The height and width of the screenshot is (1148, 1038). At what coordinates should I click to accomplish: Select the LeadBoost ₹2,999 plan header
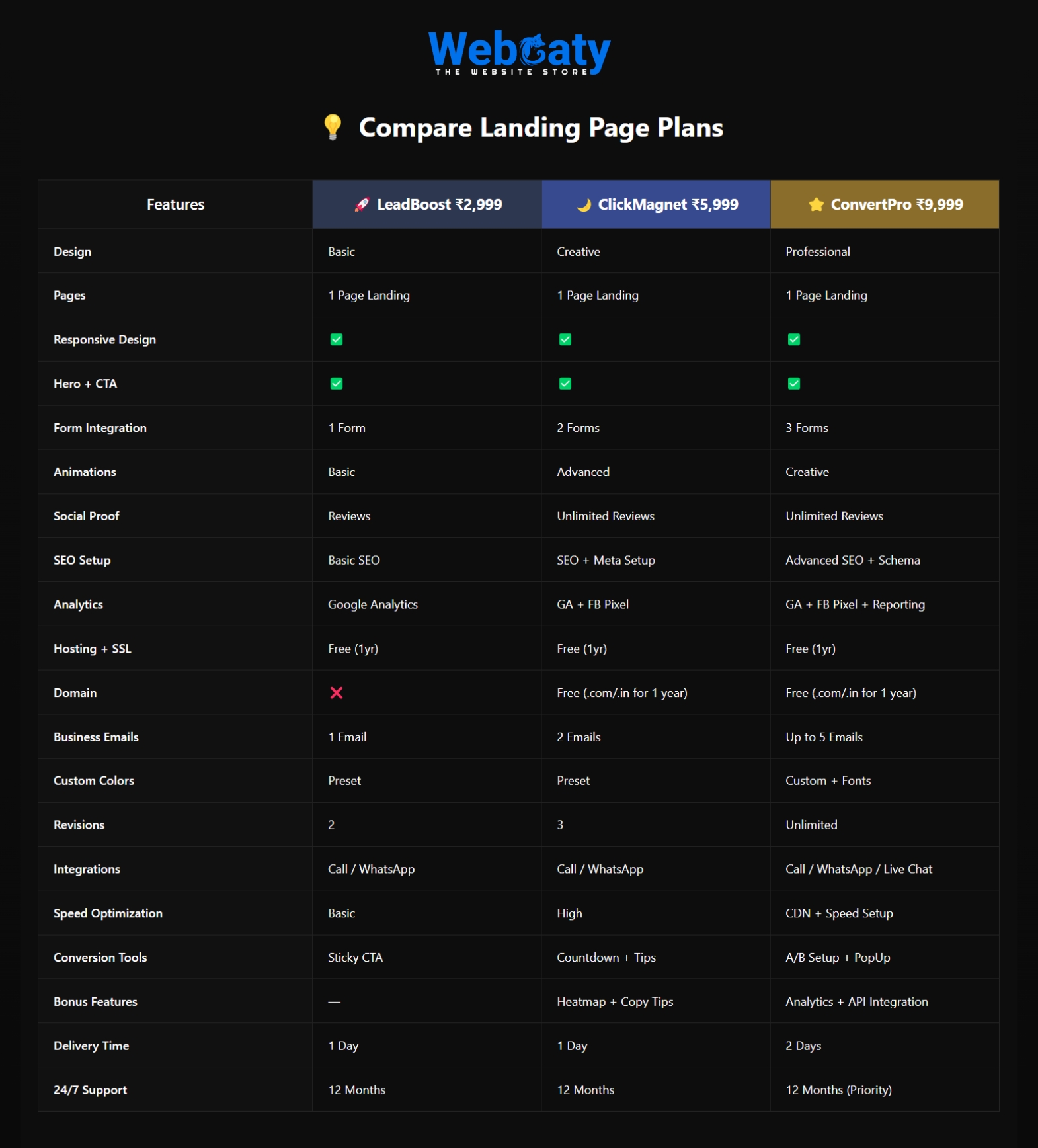point(439,205)
